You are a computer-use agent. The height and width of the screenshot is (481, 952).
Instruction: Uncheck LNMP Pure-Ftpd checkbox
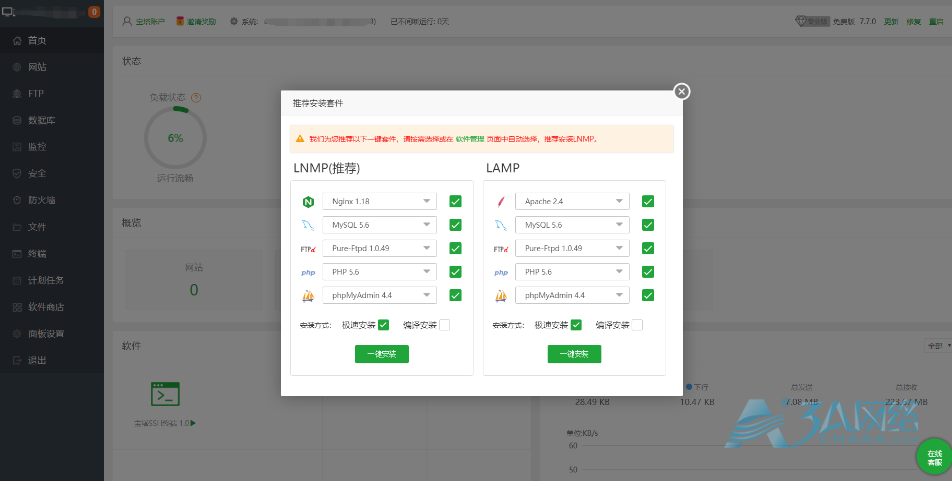455,248
